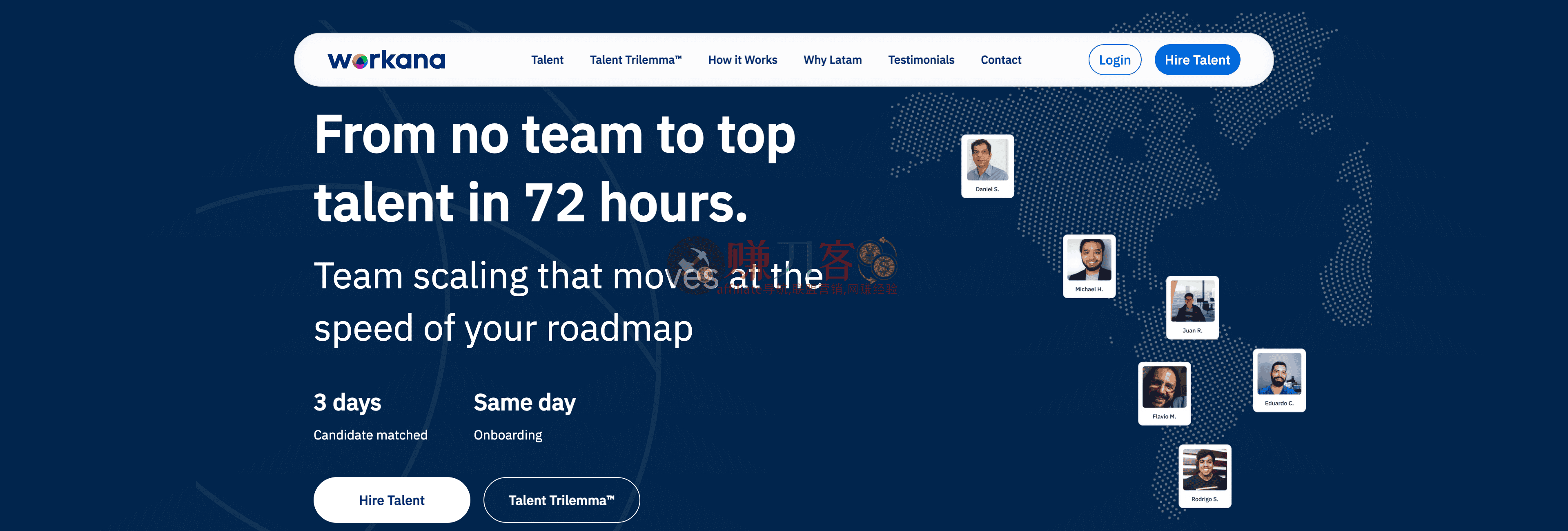Go to Talent Trilemma nav link

pos(635,60)
